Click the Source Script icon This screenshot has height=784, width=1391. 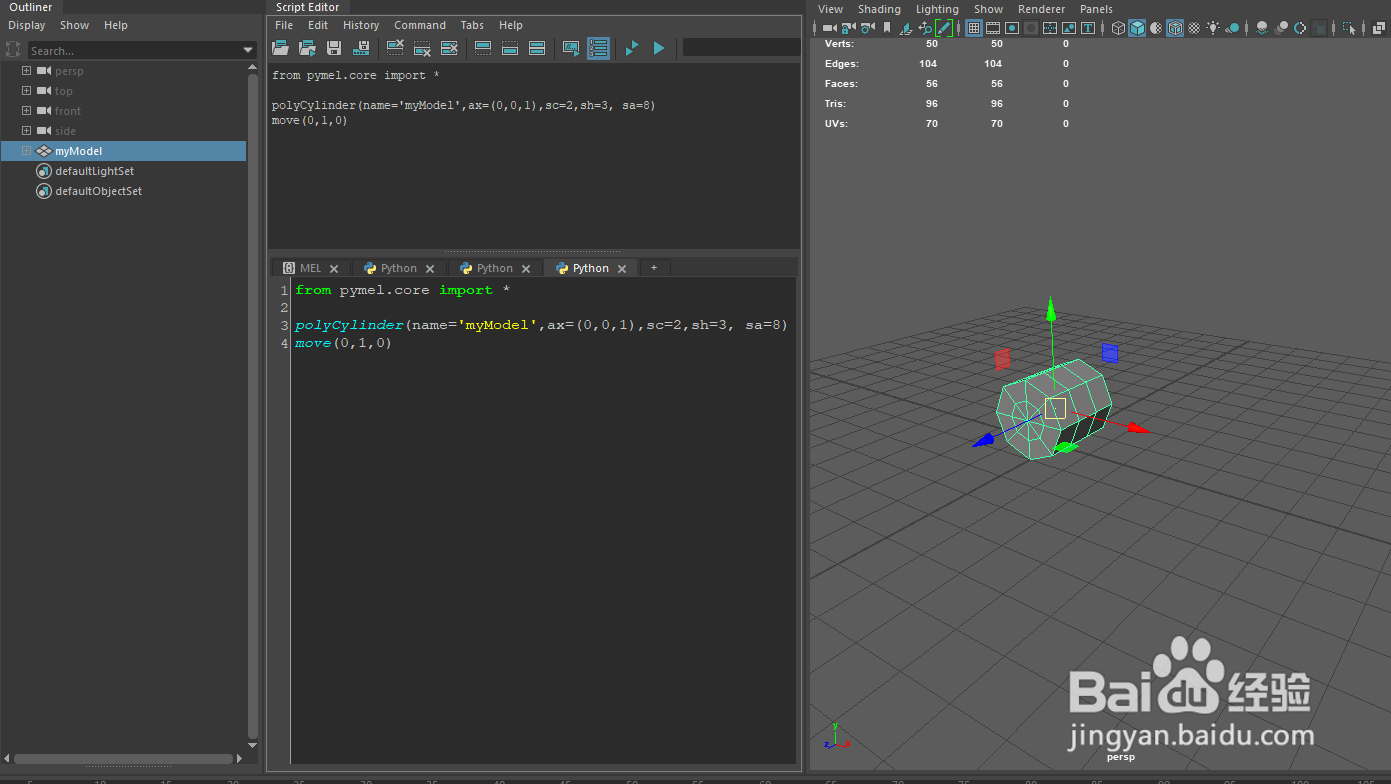307,47
